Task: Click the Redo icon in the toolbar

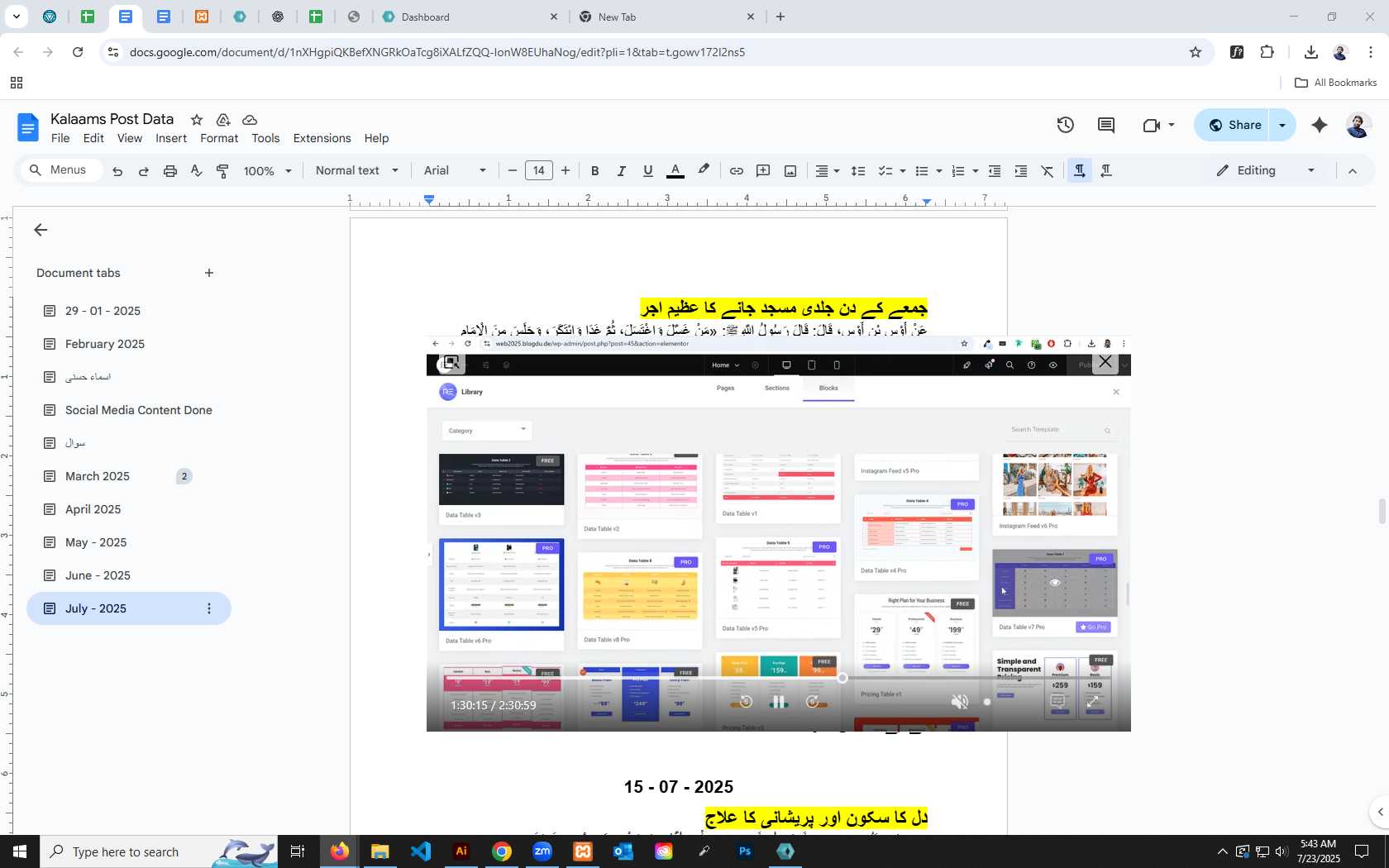Action: coord(144,171)
